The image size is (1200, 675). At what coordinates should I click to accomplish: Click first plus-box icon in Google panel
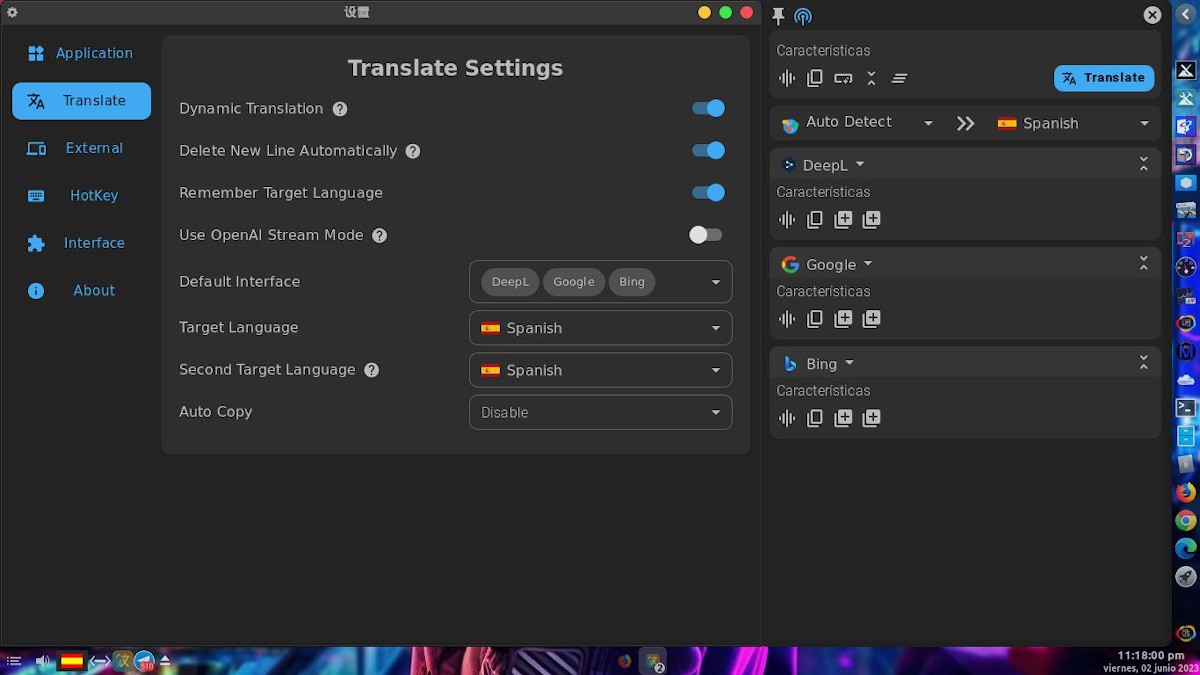click(x=843, y=319)
